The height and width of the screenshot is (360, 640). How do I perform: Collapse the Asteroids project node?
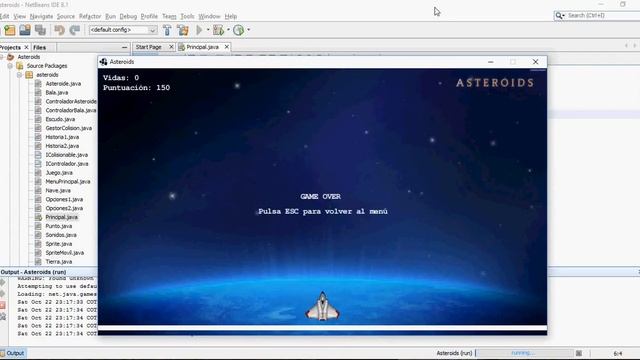tap(2, 57)
